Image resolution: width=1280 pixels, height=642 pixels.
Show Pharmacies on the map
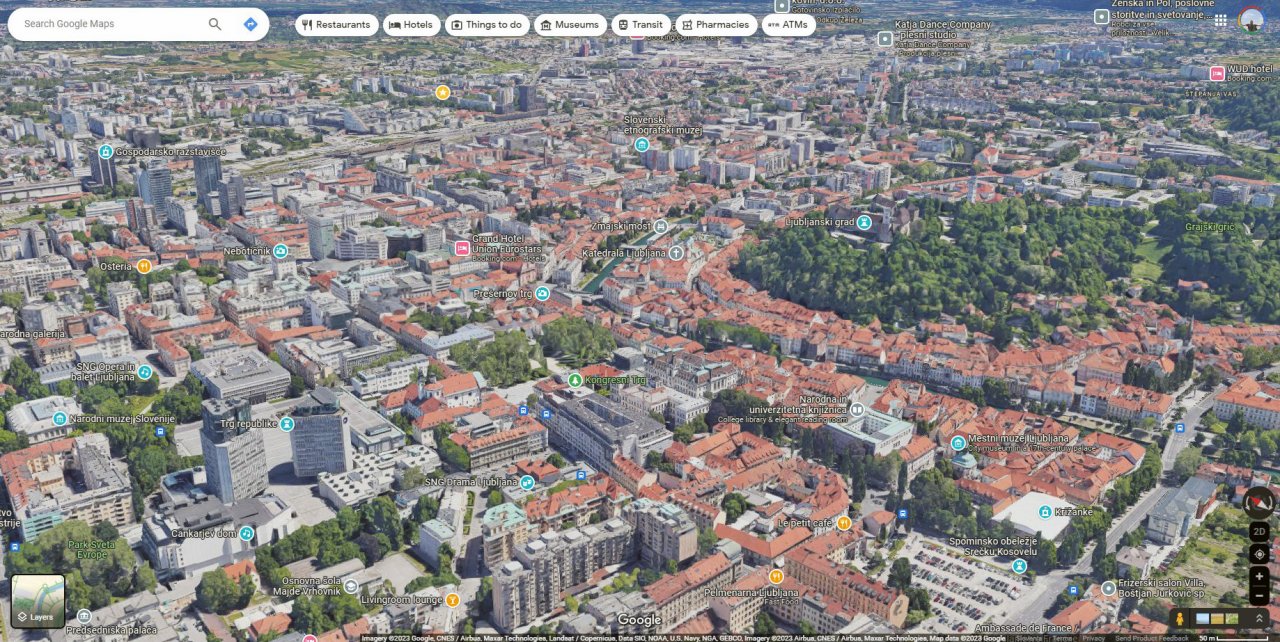point(716,25)
